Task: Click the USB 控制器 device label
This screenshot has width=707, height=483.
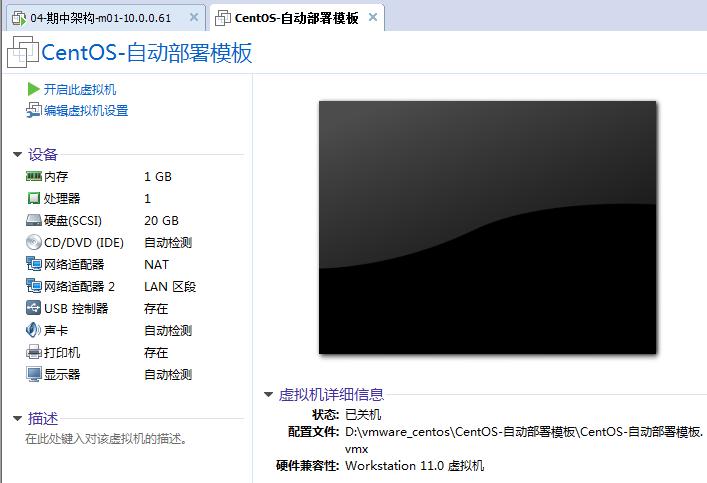Action: pyautogui.click(x=76, y=308)
